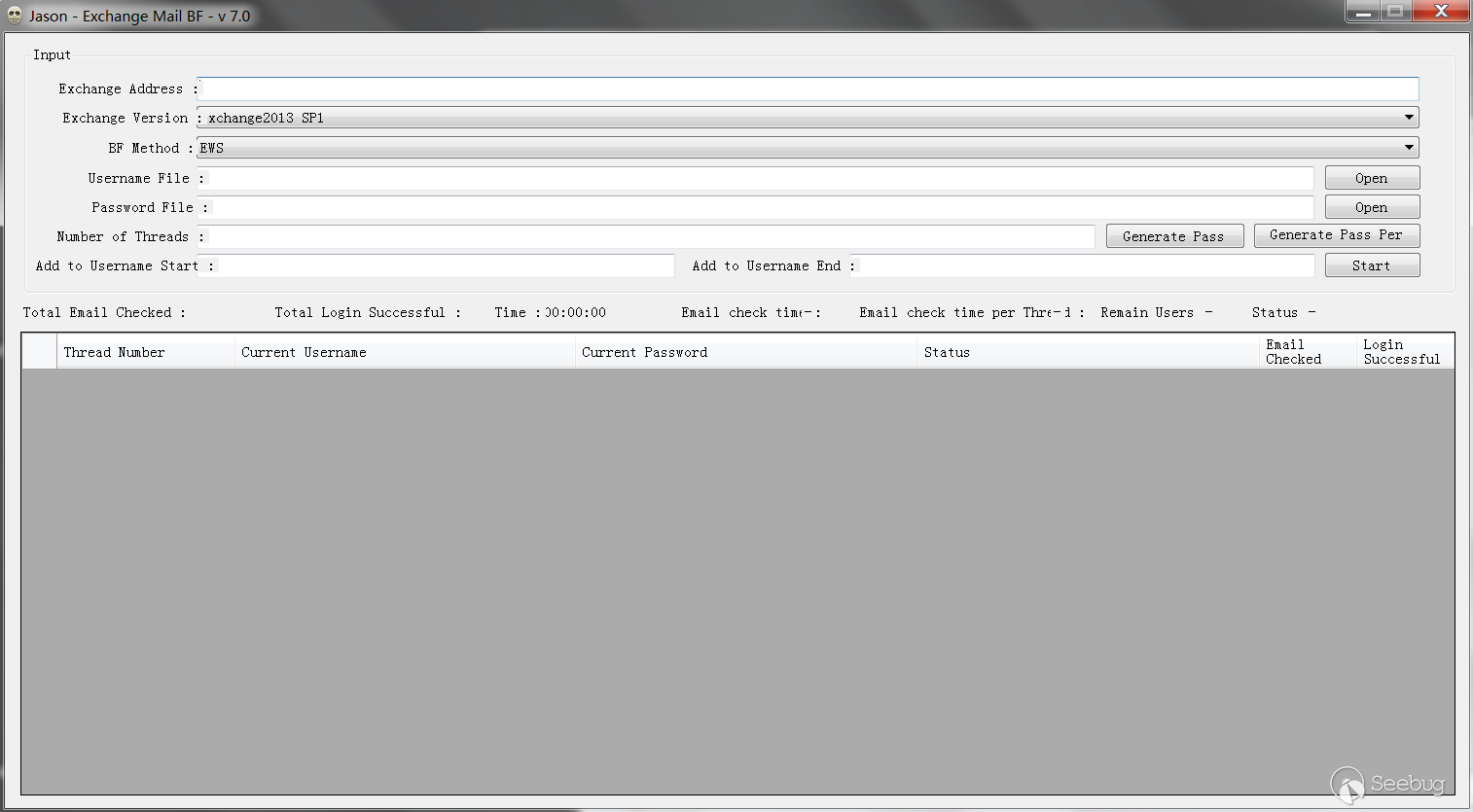Click the Email Checked column header

point(1308,352)
